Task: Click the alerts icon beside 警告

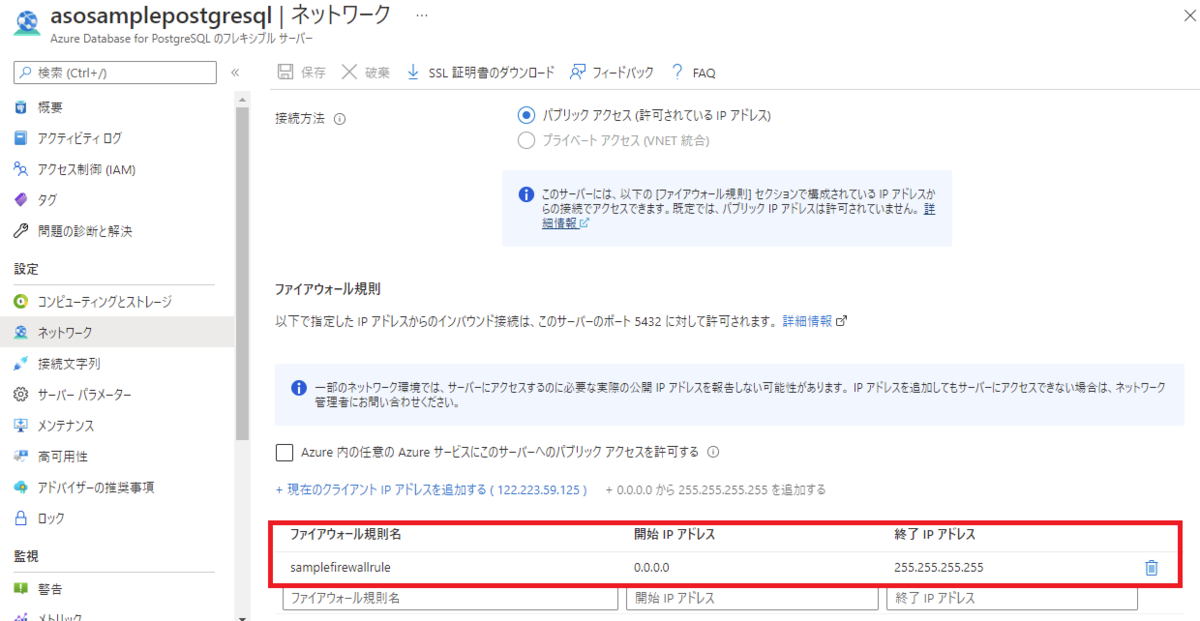Action: 21,588
